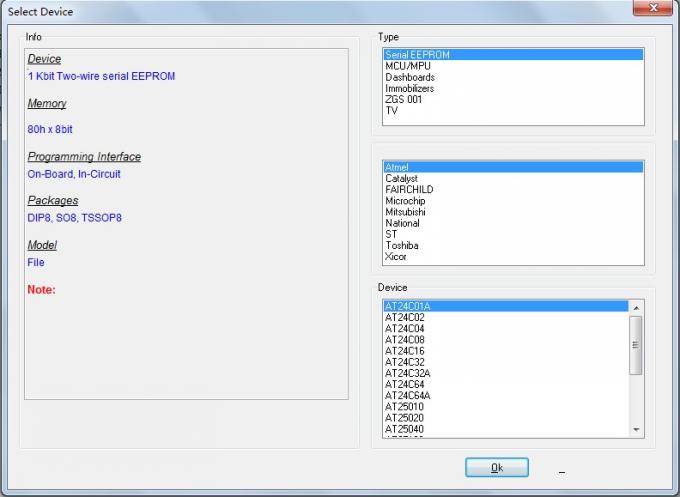Image resolution: width=680 pixels, height=497 pixels.
Task: Select ZGS 001 type
Action: coord(513,99)
